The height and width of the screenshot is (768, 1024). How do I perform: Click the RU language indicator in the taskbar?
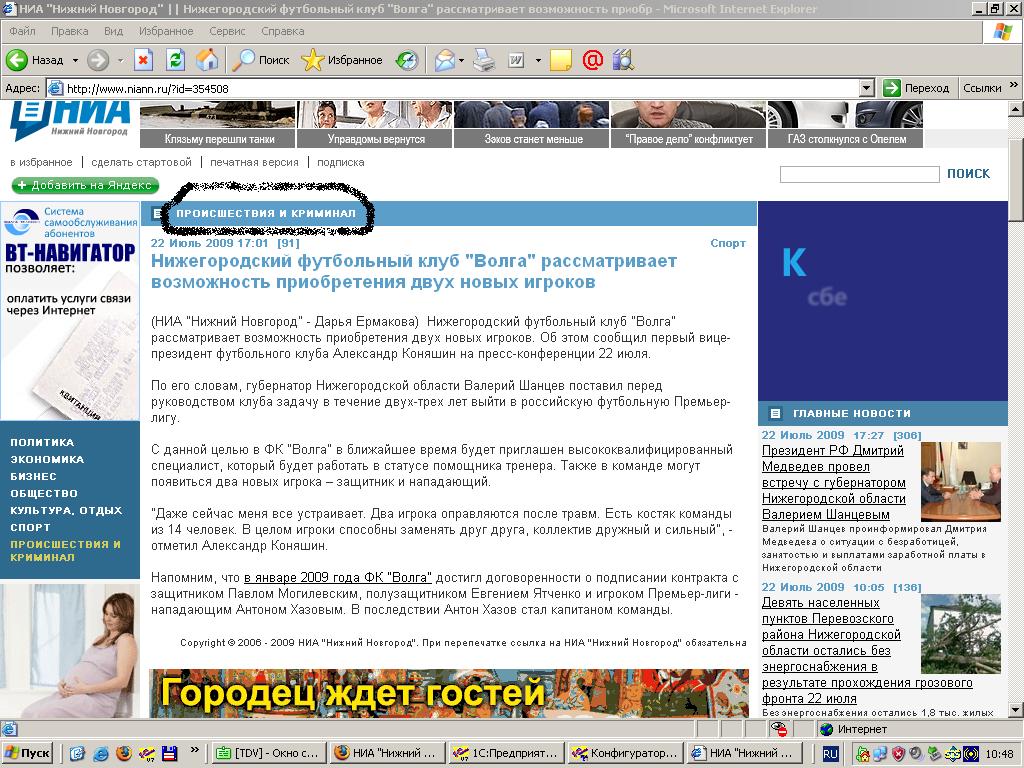point(830,754)
